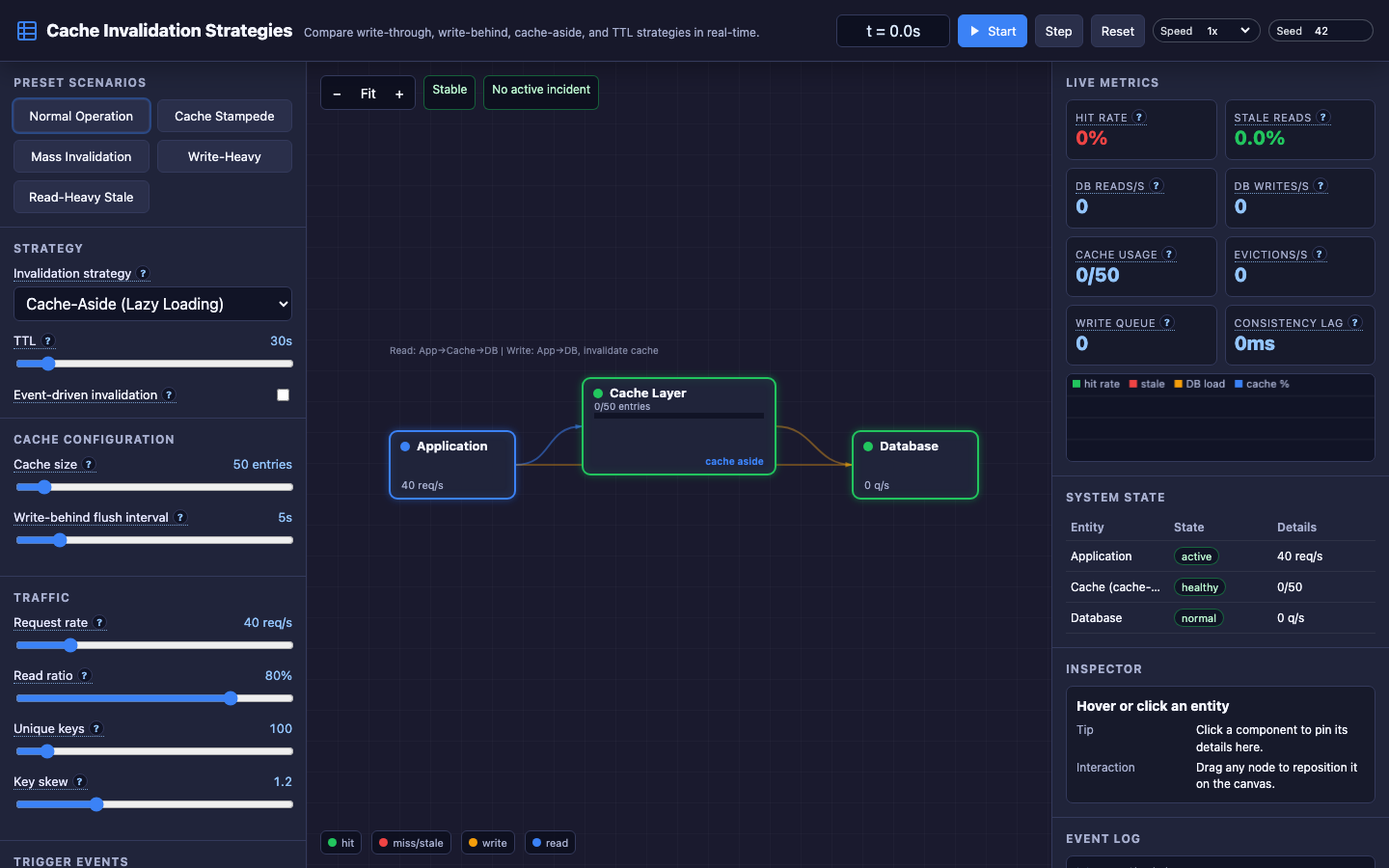
Task: Start the simulation
Action: click(x=993, y=31)
